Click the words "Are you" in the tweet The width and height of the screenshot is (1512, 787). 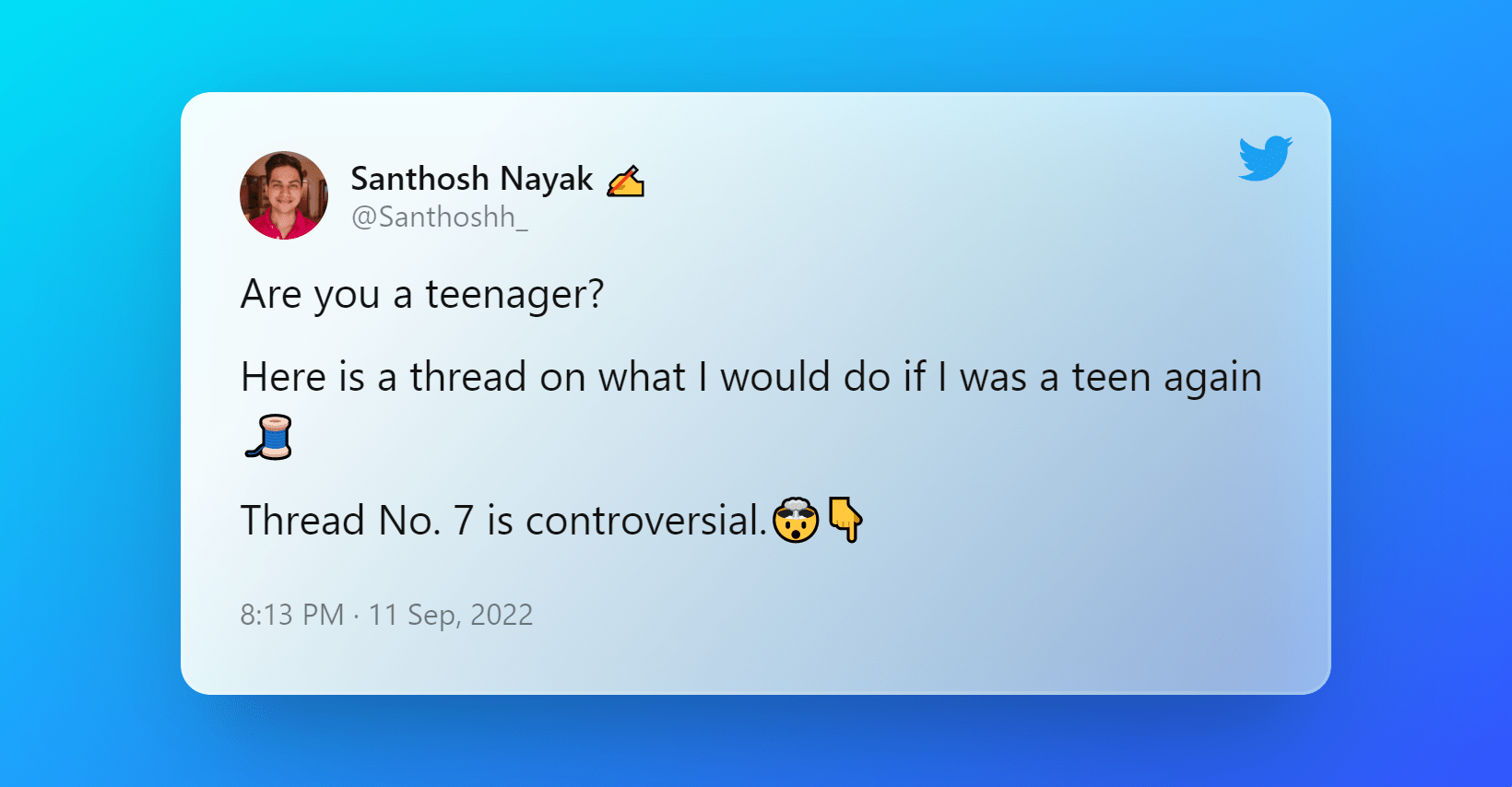click(x=310, y=296)
